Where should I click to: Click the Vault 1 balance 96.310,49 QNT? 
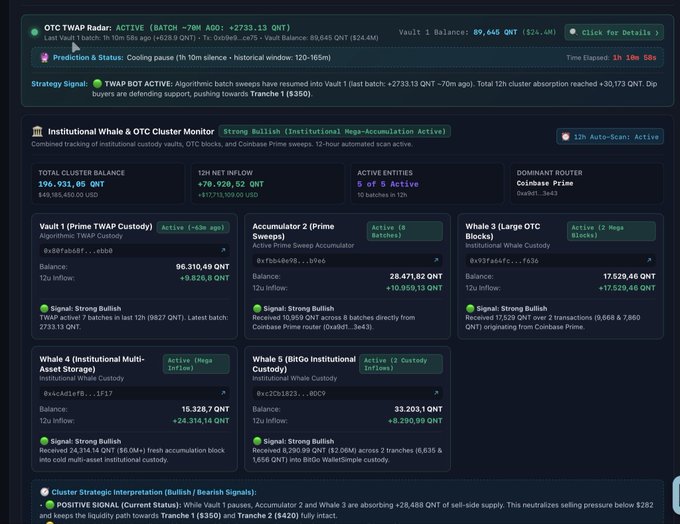click(x=203, y=267)
